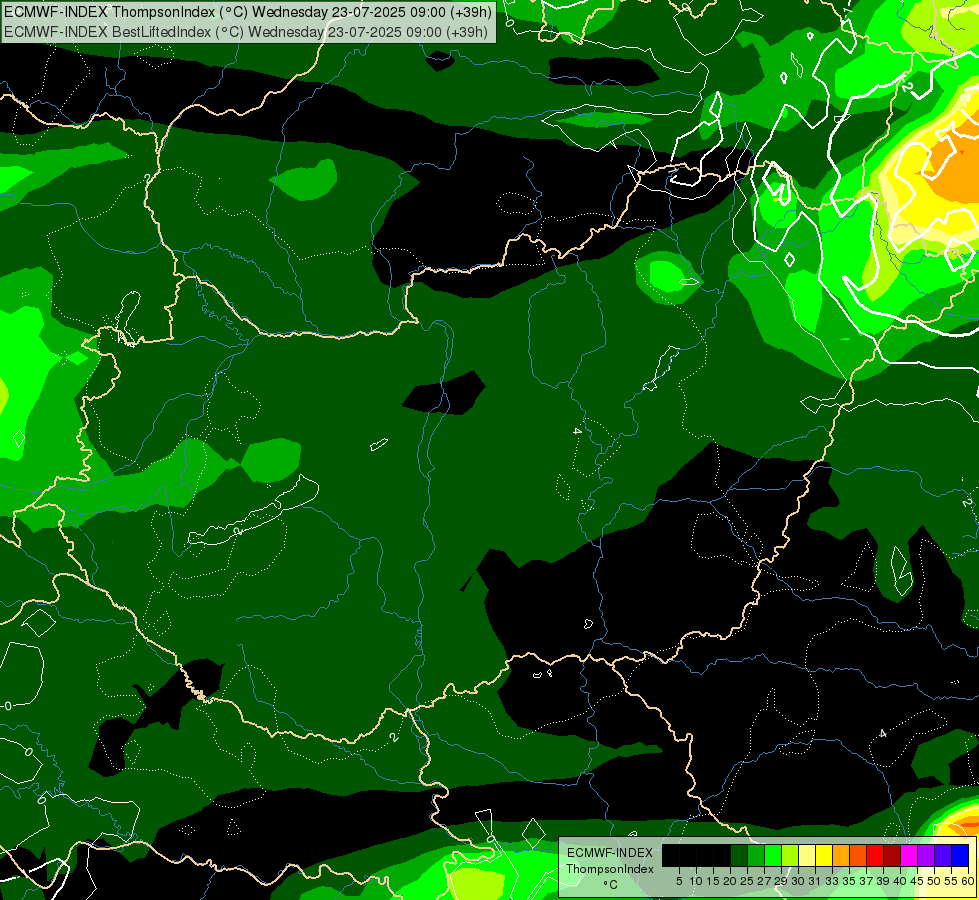The height and width of the screenshot is (900, 979).
Task: Select the dark green 20–25 legend swatch
Action: click(x=739, y=855)
